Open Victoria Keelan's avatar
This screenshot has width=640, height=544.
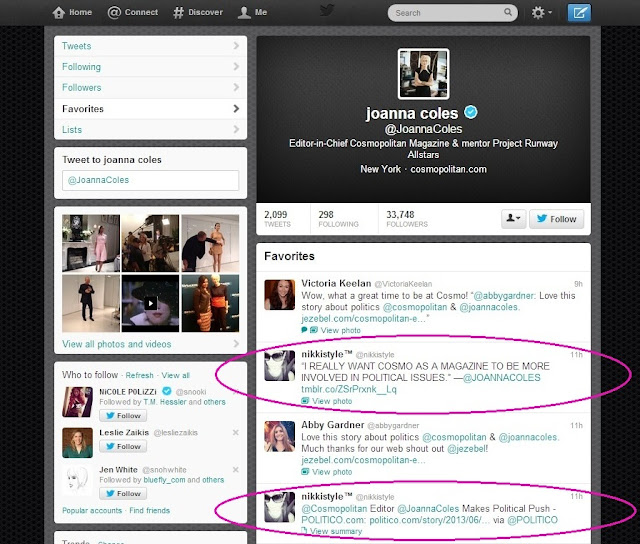click(280, 295)
